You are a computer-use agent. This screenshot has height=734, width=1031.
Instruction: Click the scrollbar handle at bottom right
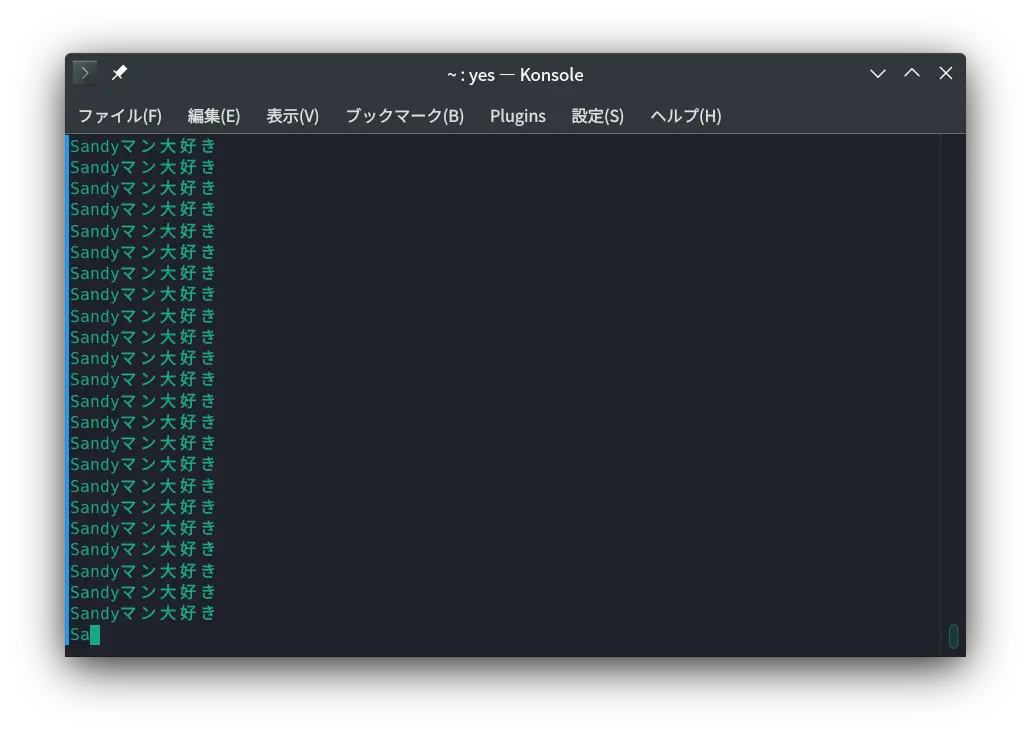point(953,636)
